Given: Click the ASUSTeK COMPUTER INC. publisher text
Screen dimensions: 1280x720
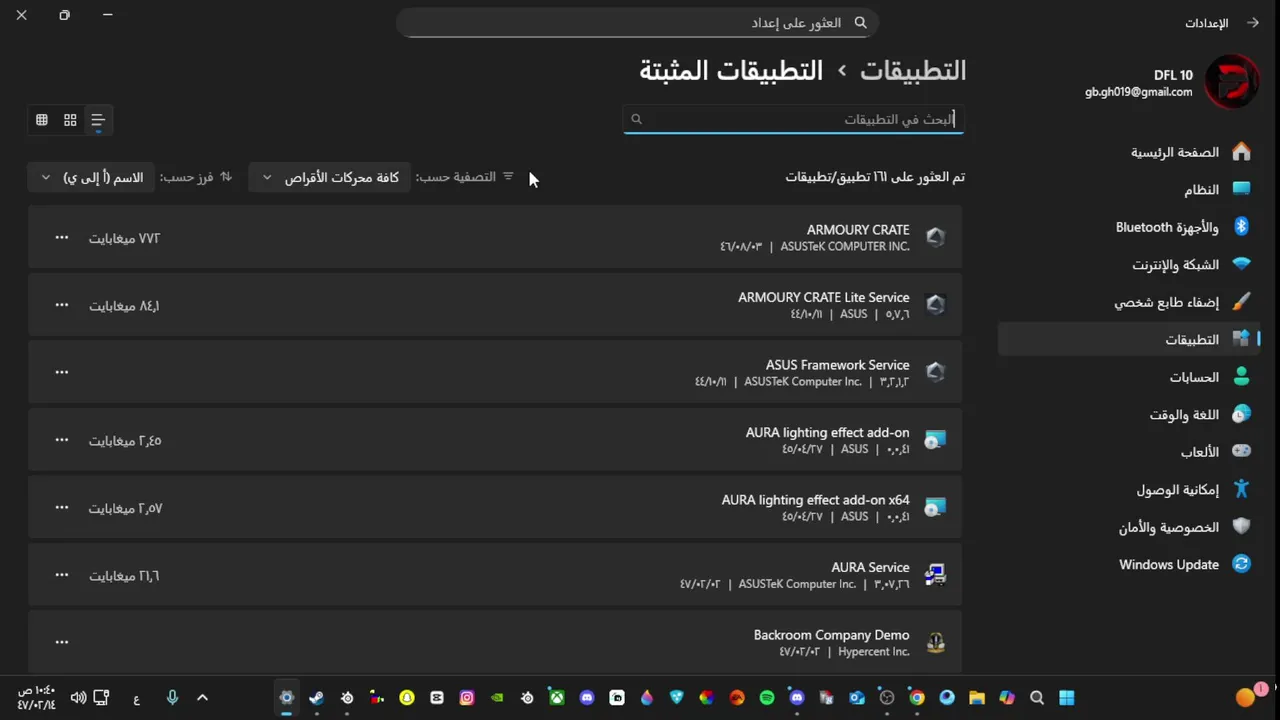Looking at the screenshot, I should point(845,247).
